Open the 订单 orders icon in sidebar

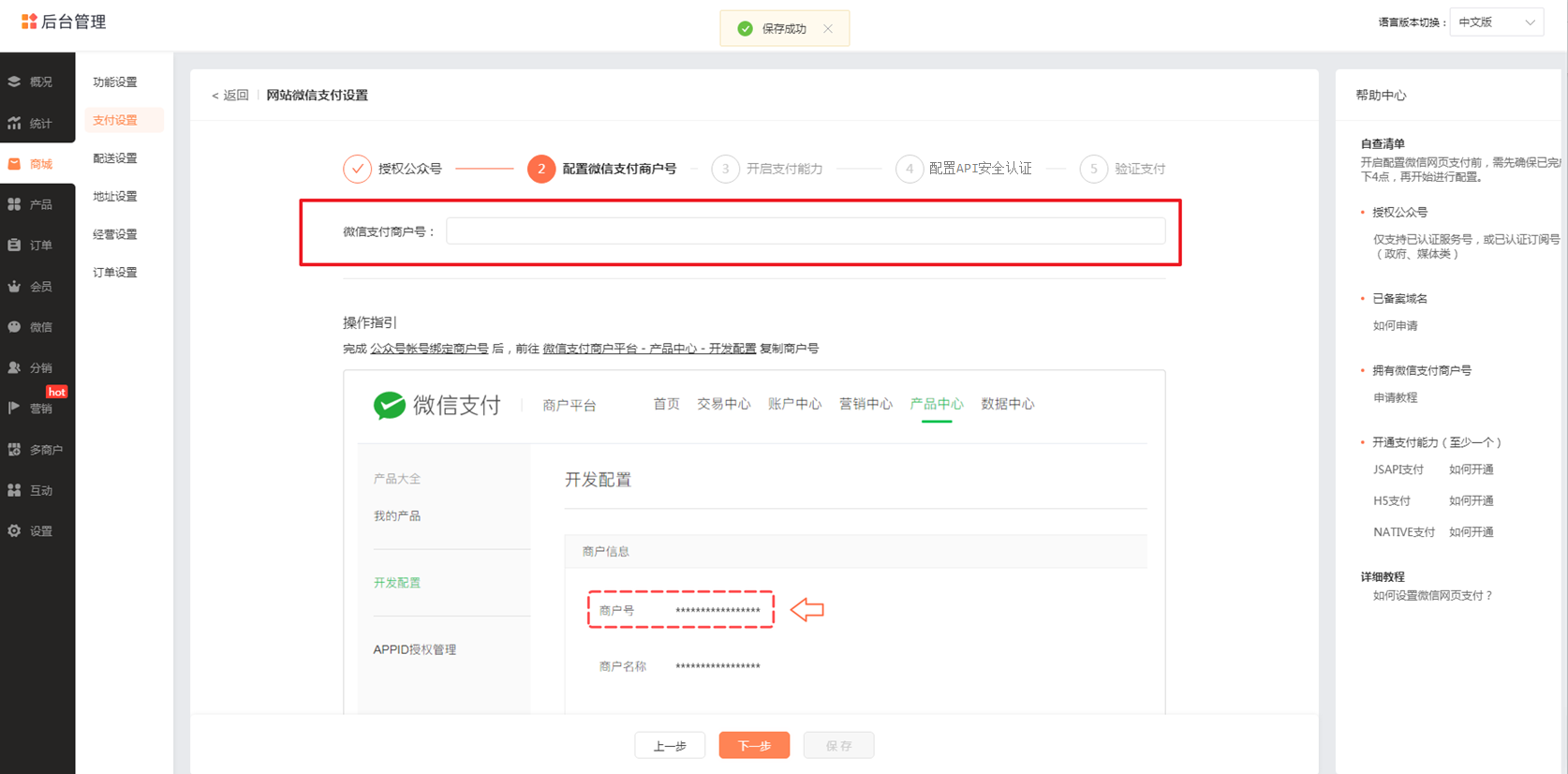click(14, 245)
